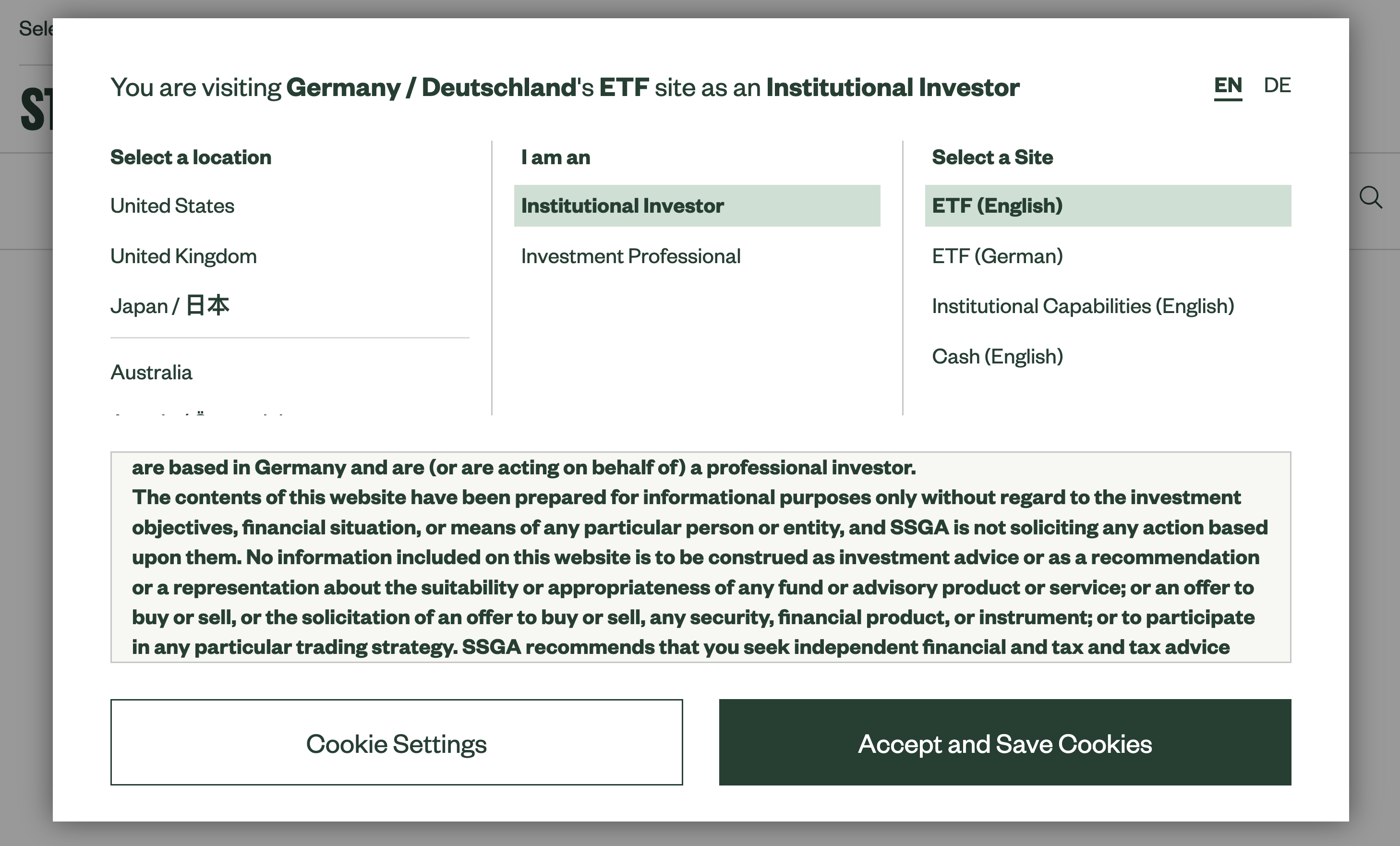Click the 'Select a Site' header

[x=992, y=157]
